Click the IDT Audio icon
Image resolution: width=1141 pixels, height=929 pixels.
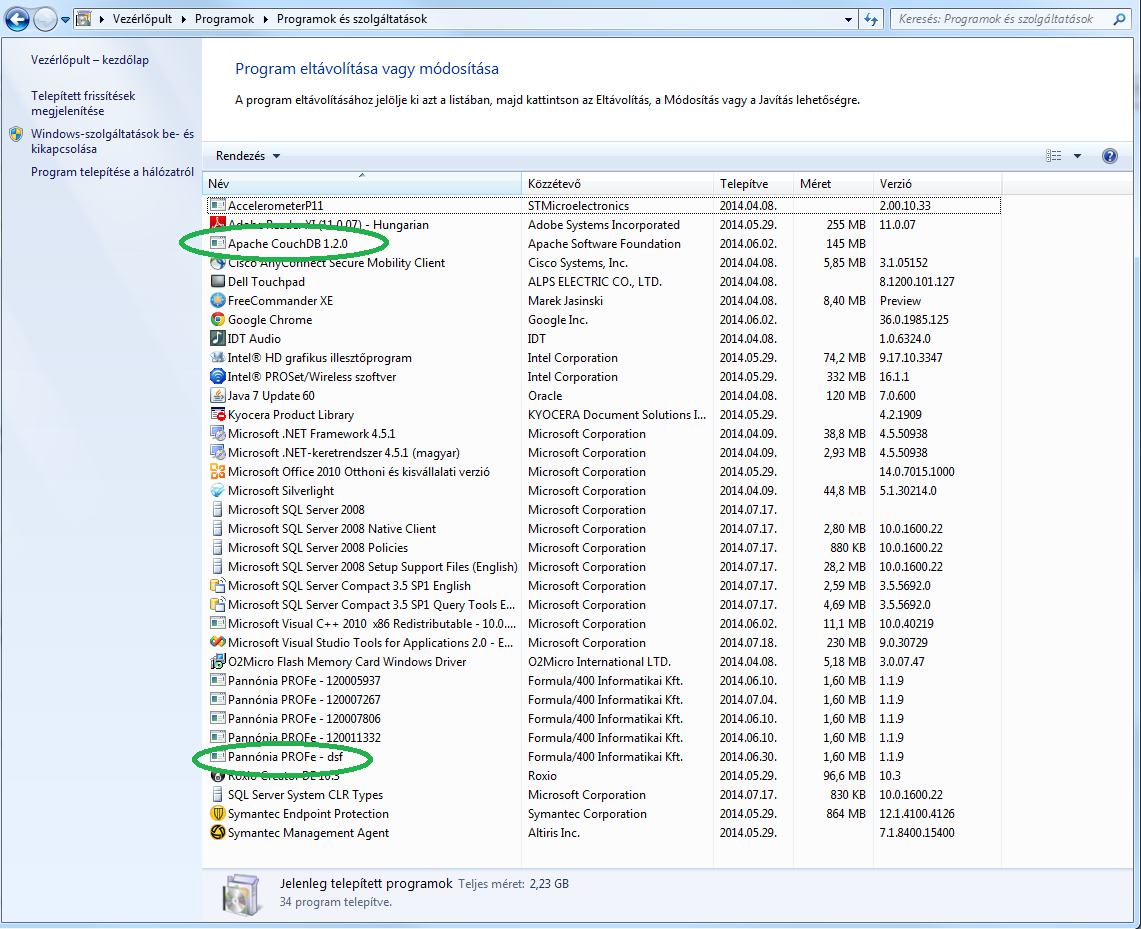click(x=217, y=338)
